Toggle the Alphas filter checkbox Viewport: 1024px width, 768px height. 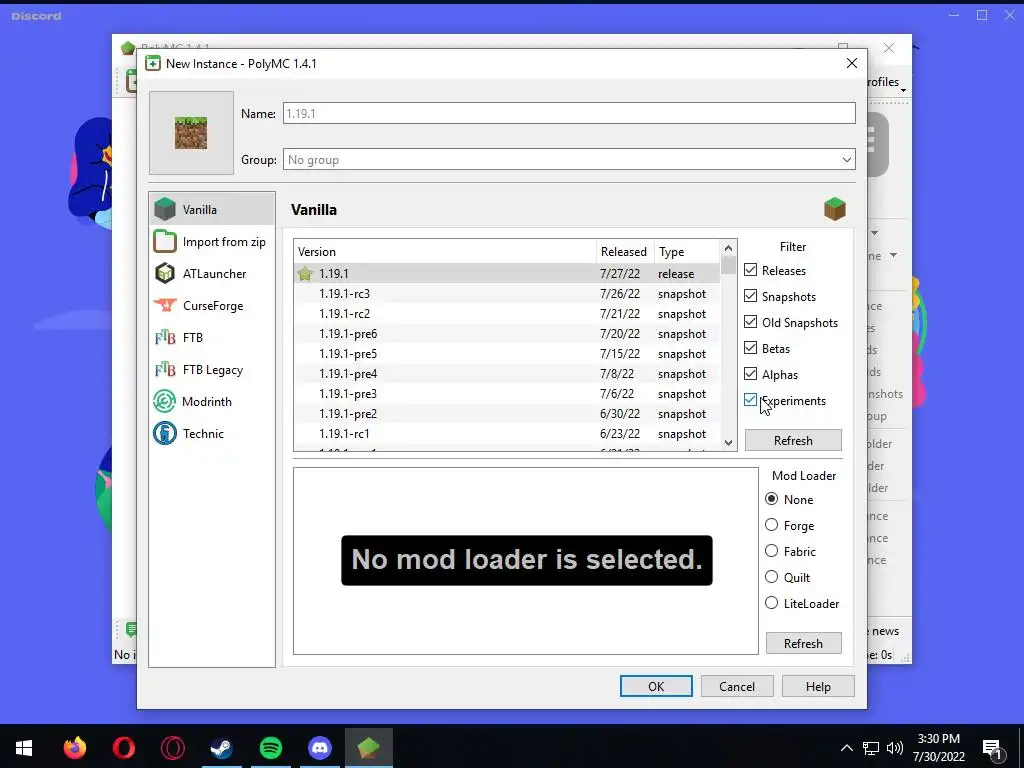(750, 374)
